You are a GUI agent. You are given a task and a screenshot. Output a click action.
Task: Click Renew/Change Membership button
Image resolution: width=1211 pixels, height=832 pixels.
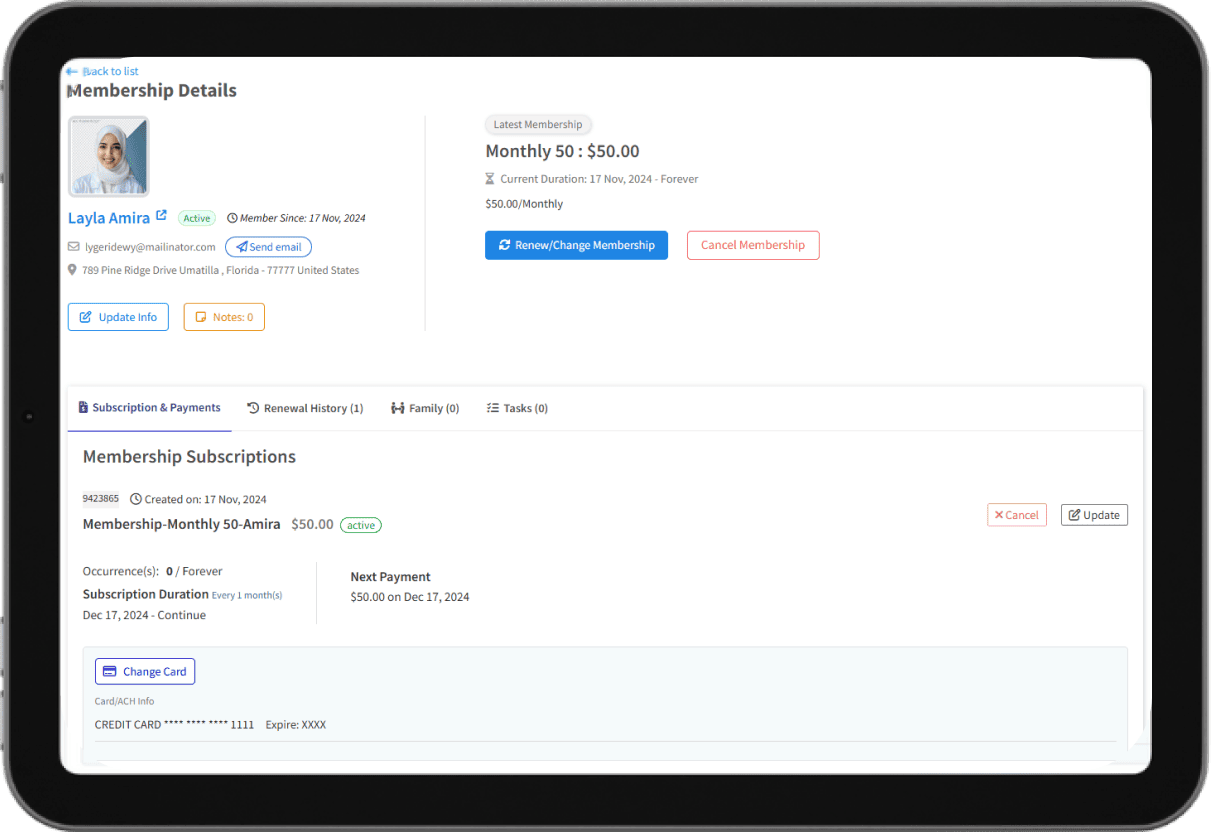pos(576,245)
